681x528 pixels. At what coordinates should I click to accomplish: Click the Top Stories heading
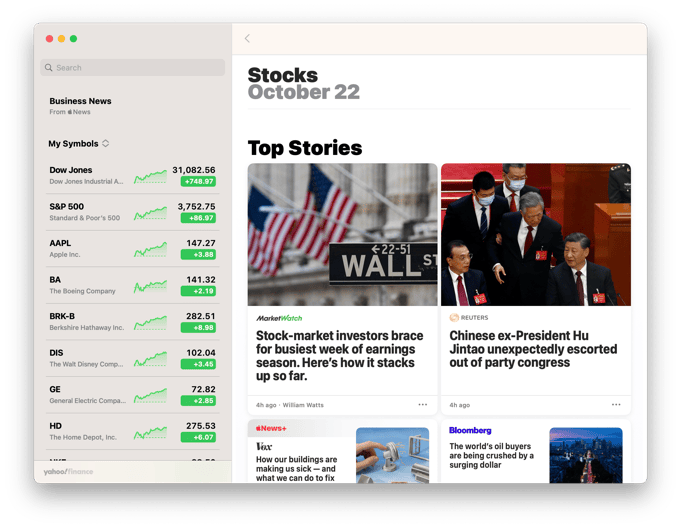(305, 148)
